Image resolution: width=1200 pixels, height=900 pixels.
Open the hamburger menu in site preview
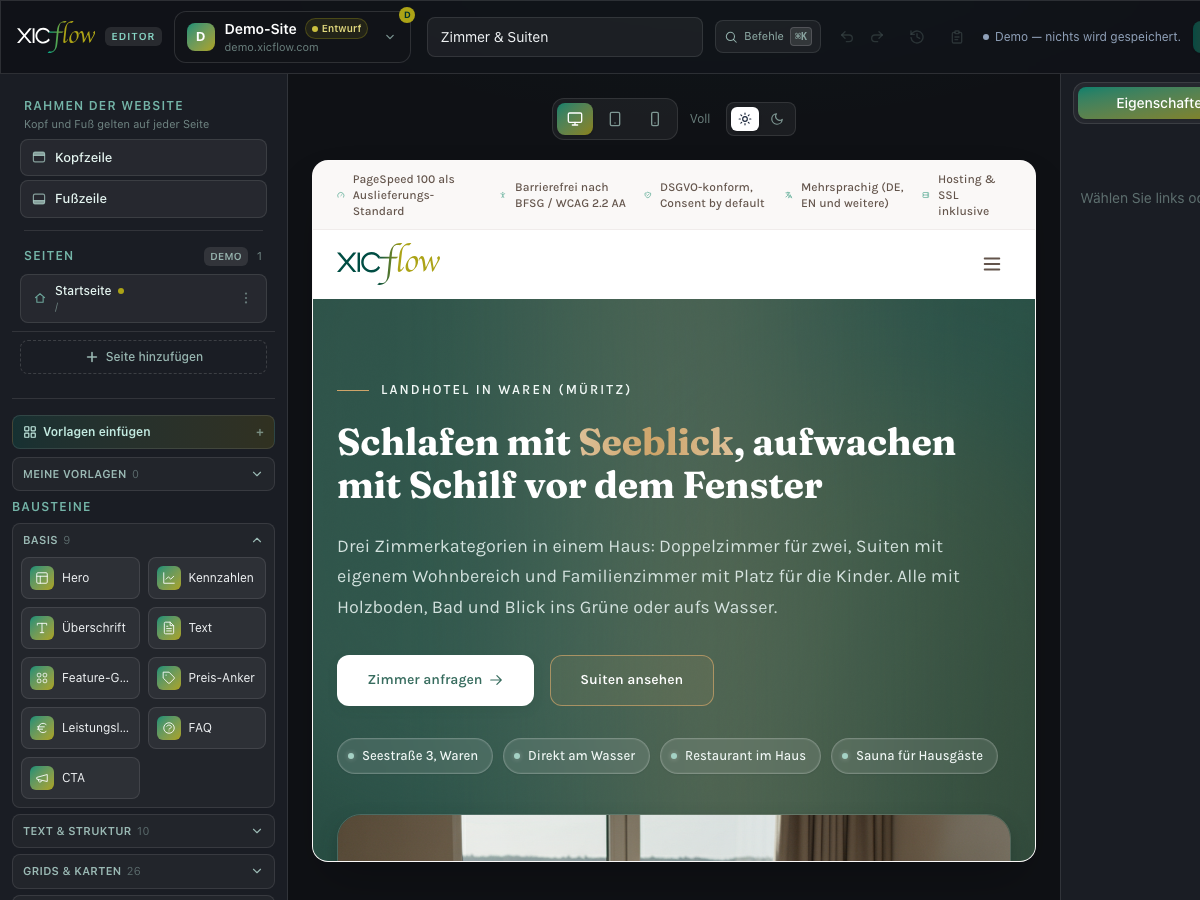pyautogui.click(x=992, y=264)
